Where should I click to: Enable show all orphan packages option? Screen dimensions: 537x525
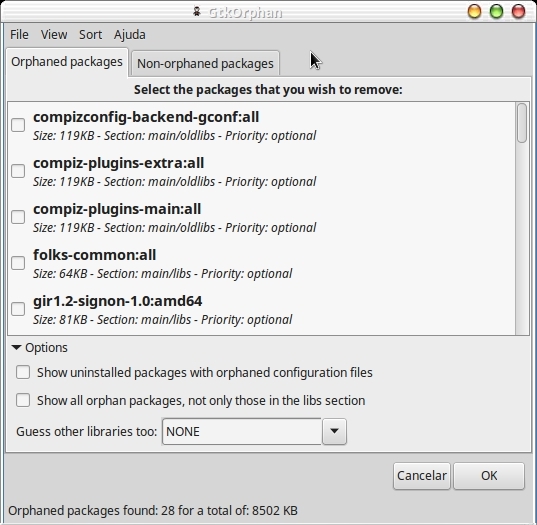point(23,400)
